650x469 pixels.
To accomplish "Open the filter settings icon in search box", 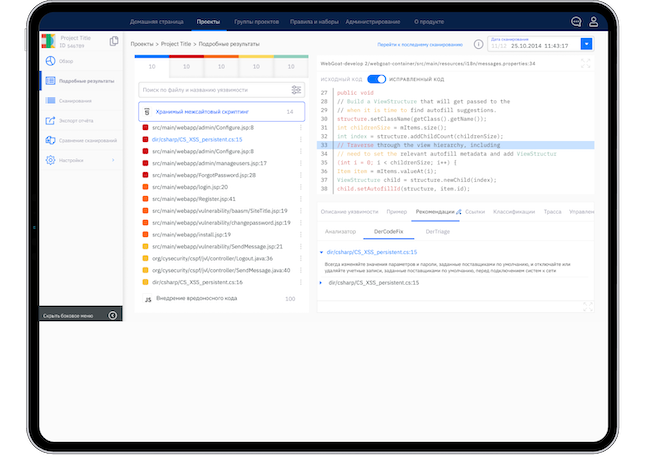I will [296, 90].
